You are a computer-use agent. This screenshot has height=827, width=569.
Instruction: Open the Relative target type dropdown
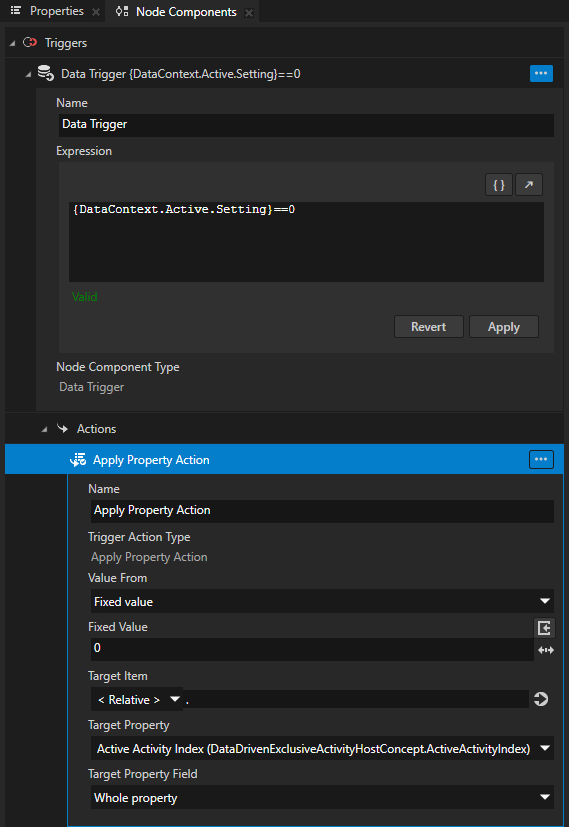pos(137,700)
